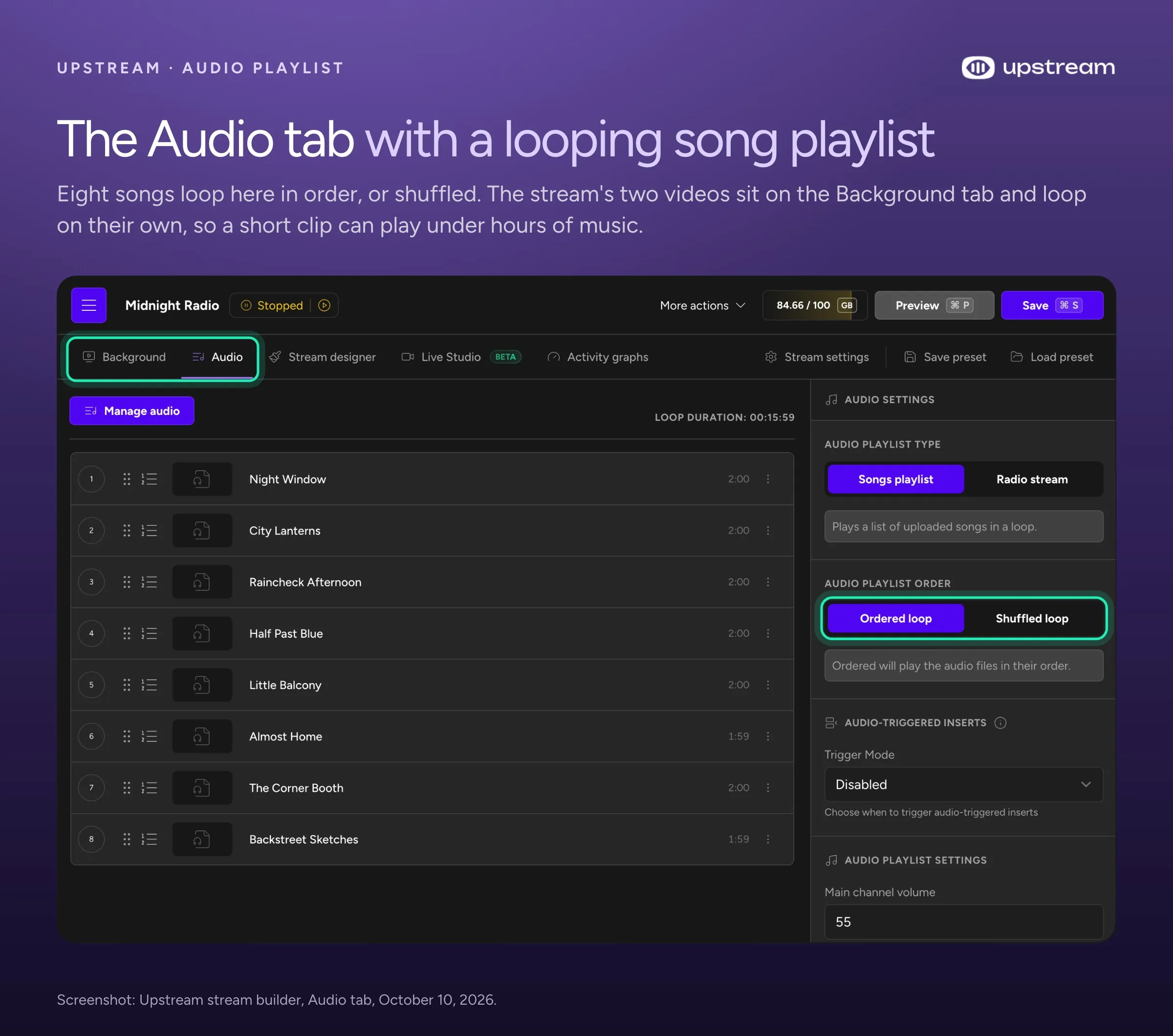Viewport: 1173px width, 1036px height.
Task: Save the stream with the Save button
Action: [1052, 305]
